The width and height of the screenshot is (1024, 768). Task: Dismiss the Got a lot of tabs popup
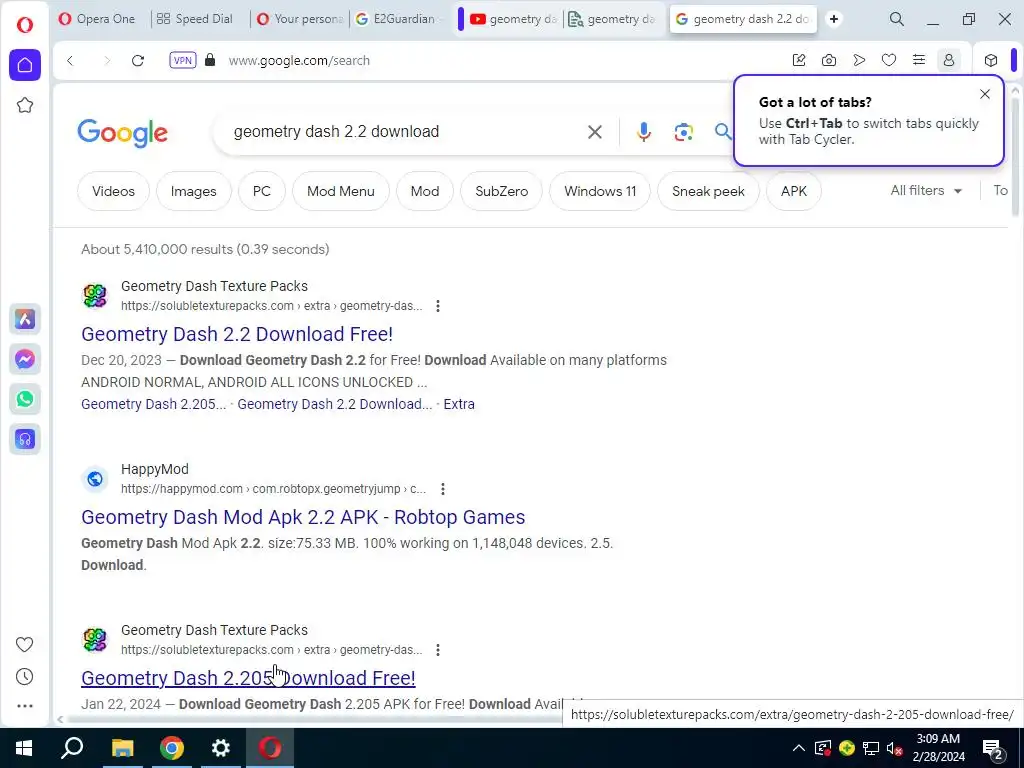(x=985, y=94)
